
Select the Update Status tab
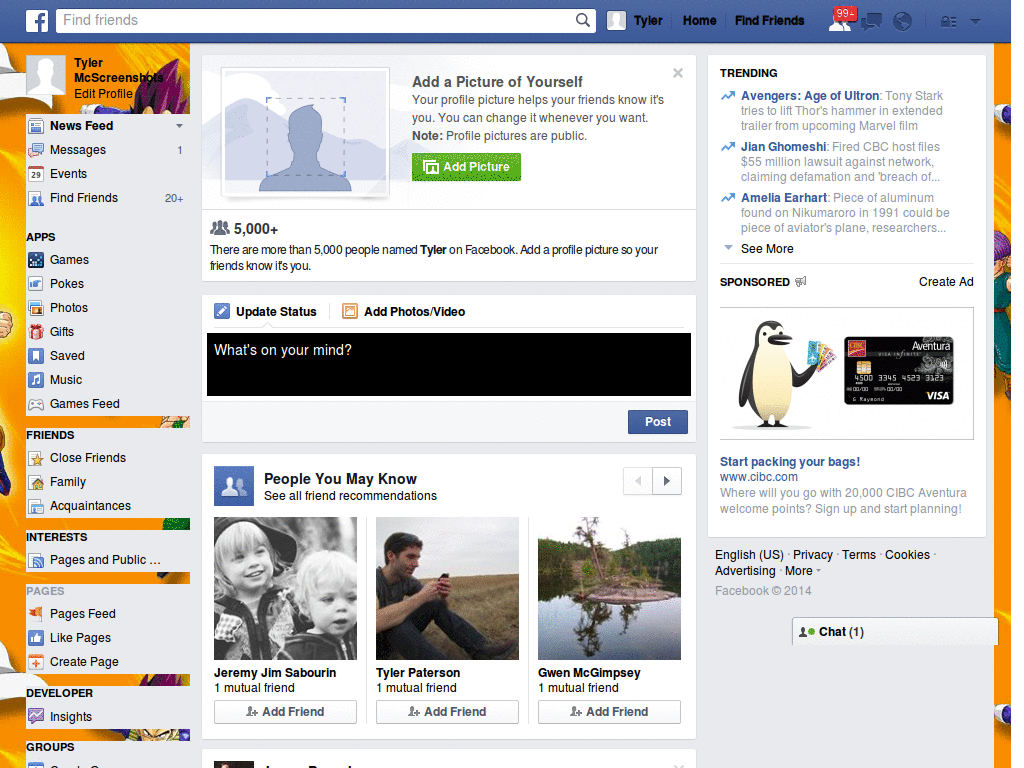click(x=266, y=312)
